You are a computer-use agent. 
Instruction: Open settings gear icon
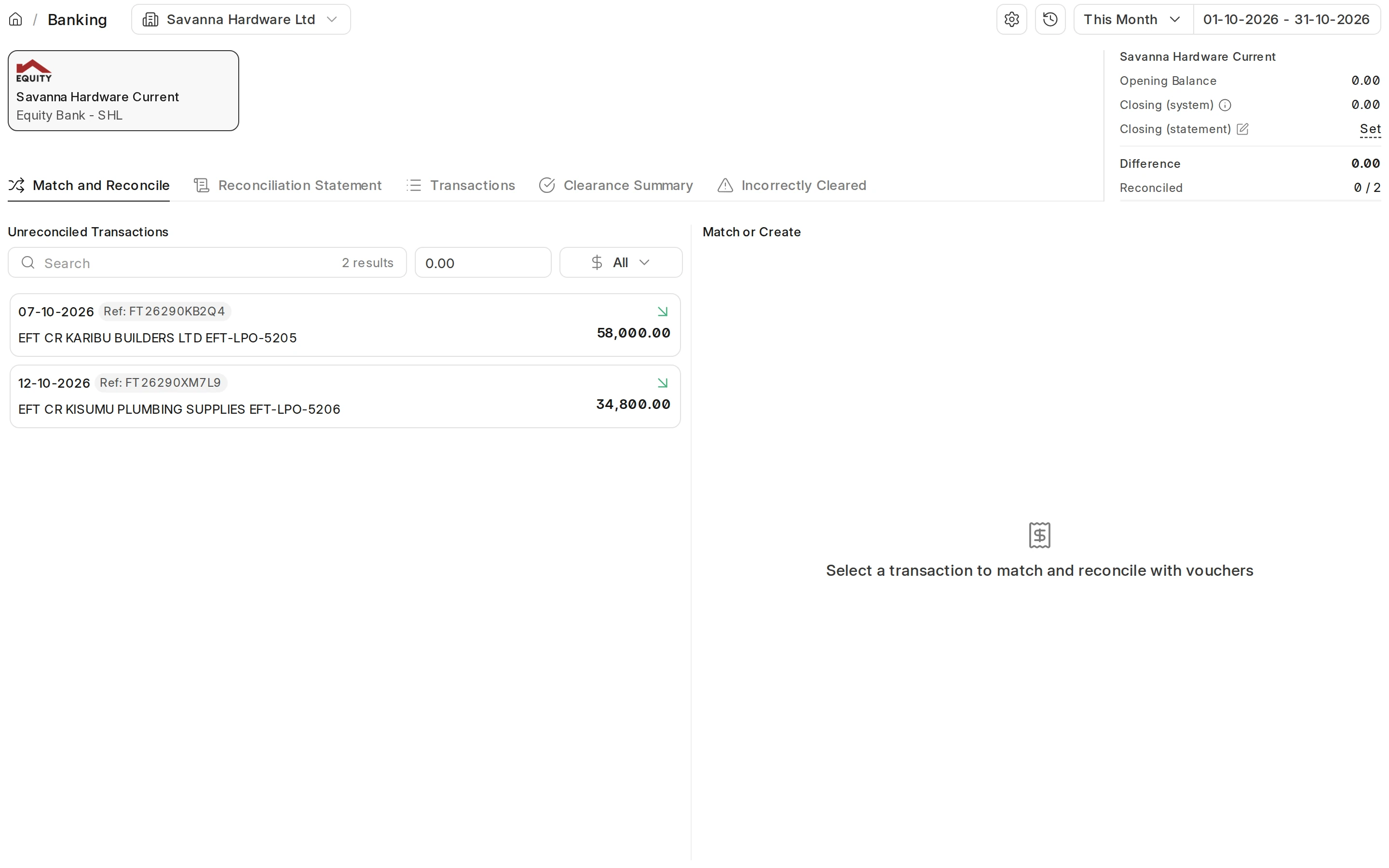point(1011,19)
